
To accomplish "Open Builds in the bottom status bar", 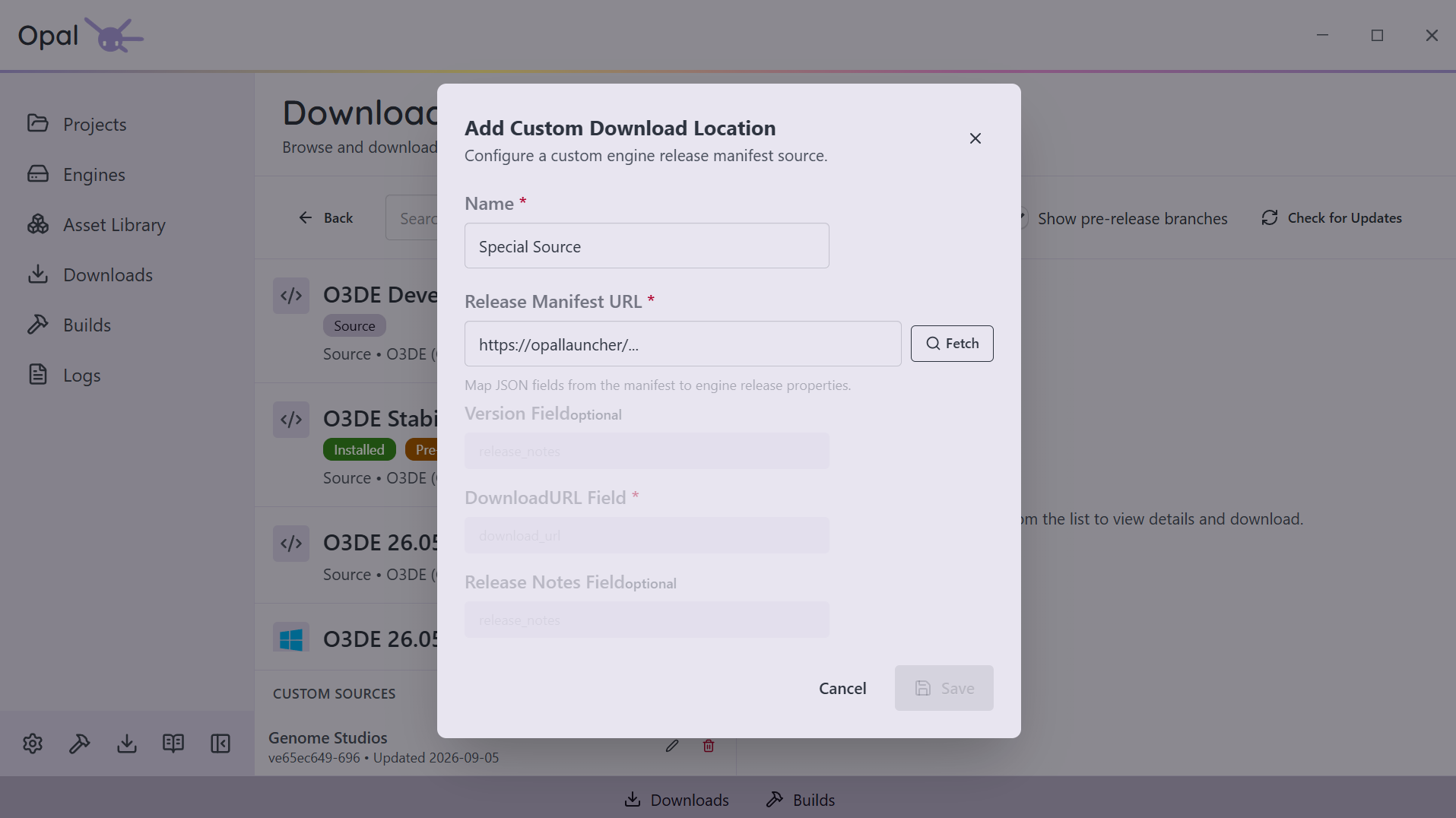I will point(801,800).
